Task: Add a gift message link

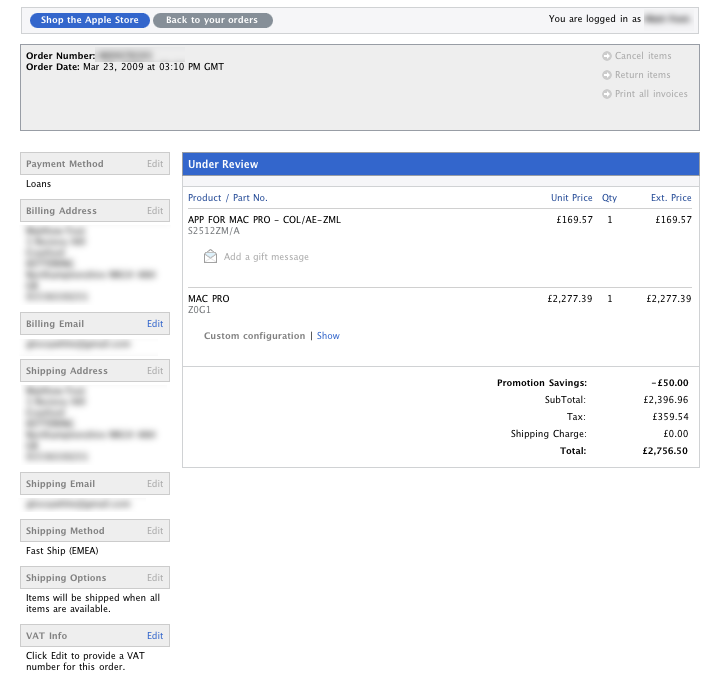Action: pos(266,257)
